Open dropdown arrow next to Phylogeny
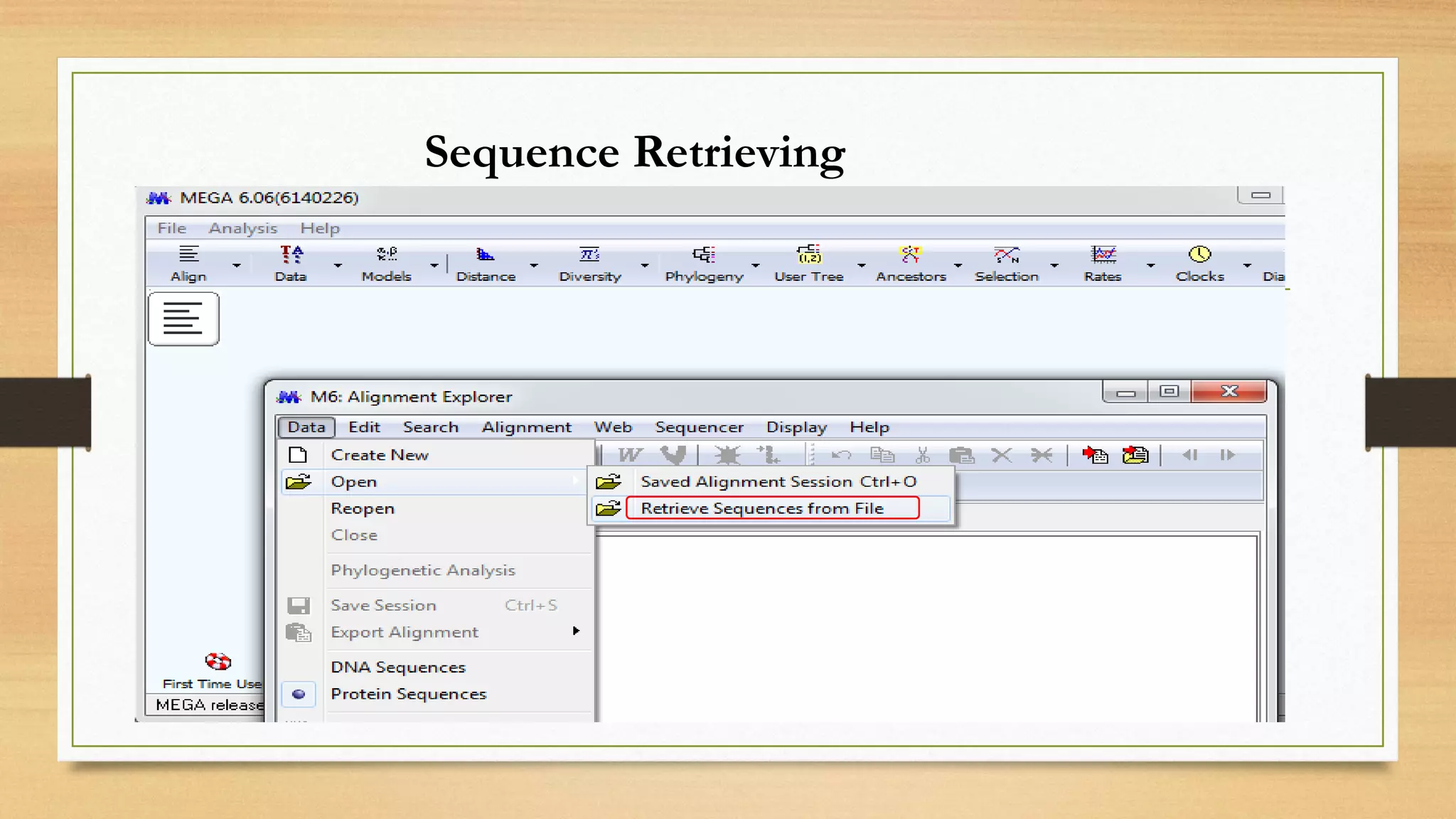 (755, 266)
